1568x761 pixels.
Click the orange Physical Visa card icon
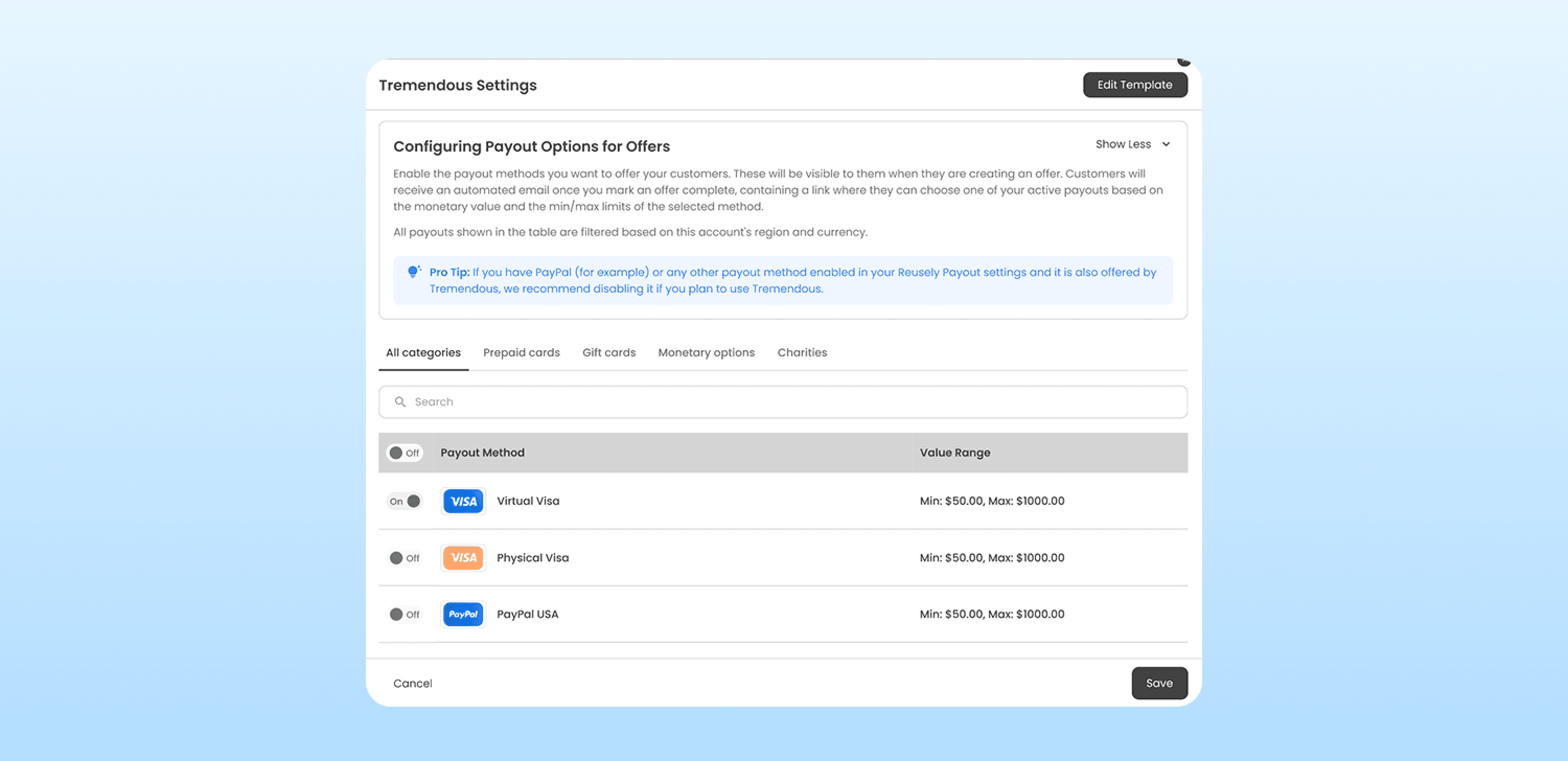click(x=463, y=558)
